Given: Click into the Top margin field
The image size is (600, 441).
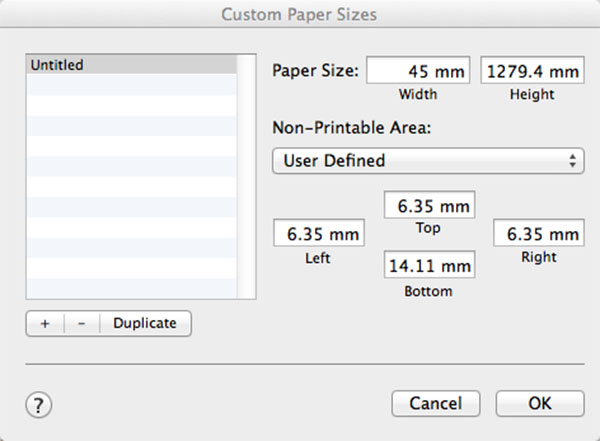Looking at the screenshot, I should (x=429, y=206).
